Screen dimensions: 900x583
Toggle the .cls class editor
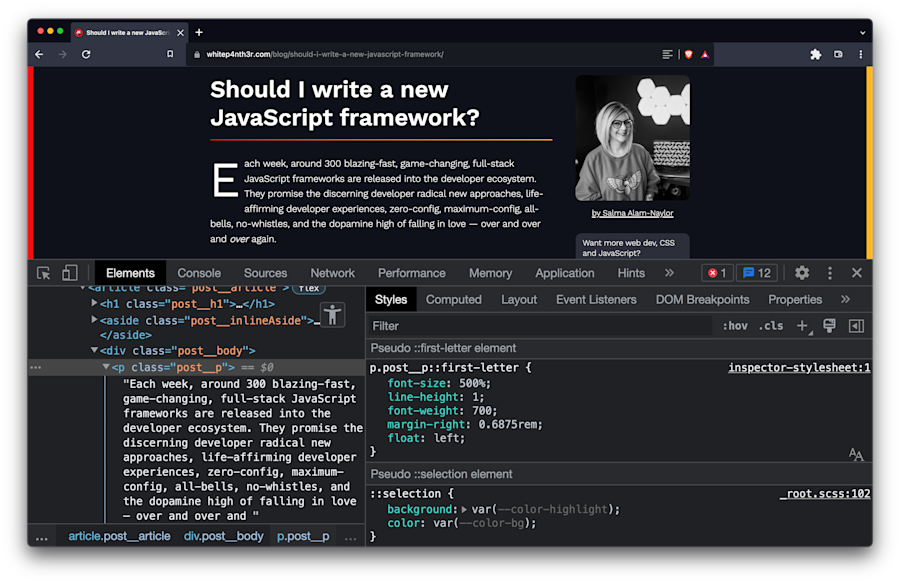770,325
